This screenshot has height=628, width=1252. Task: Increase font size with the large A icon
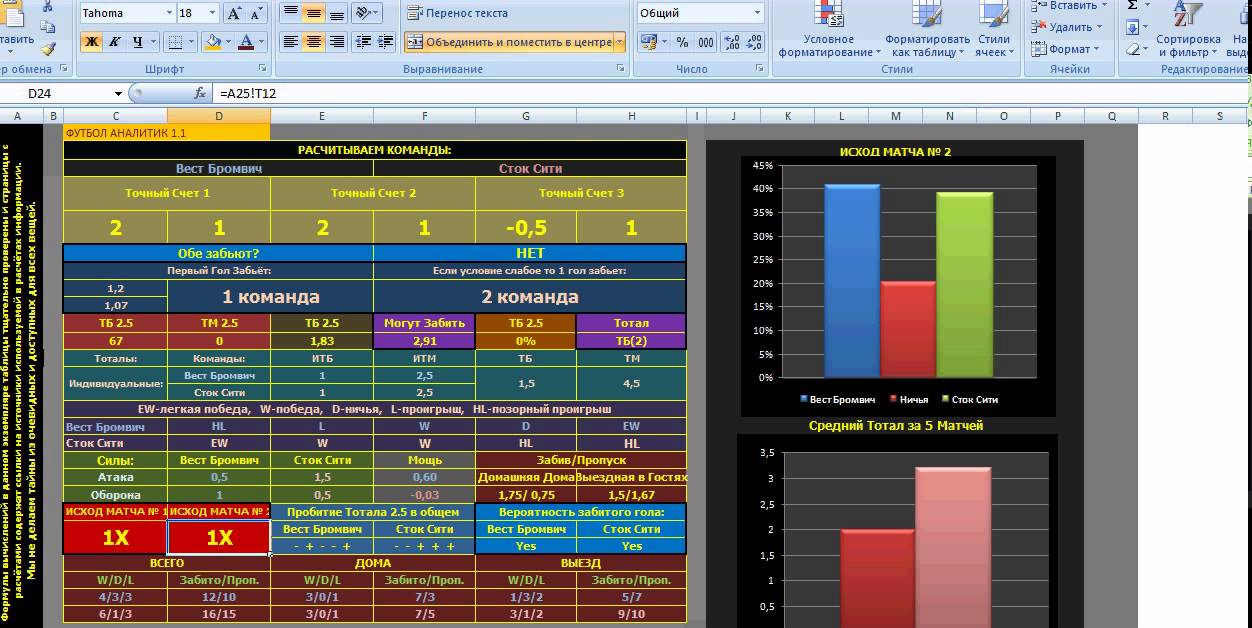point(235,14)
